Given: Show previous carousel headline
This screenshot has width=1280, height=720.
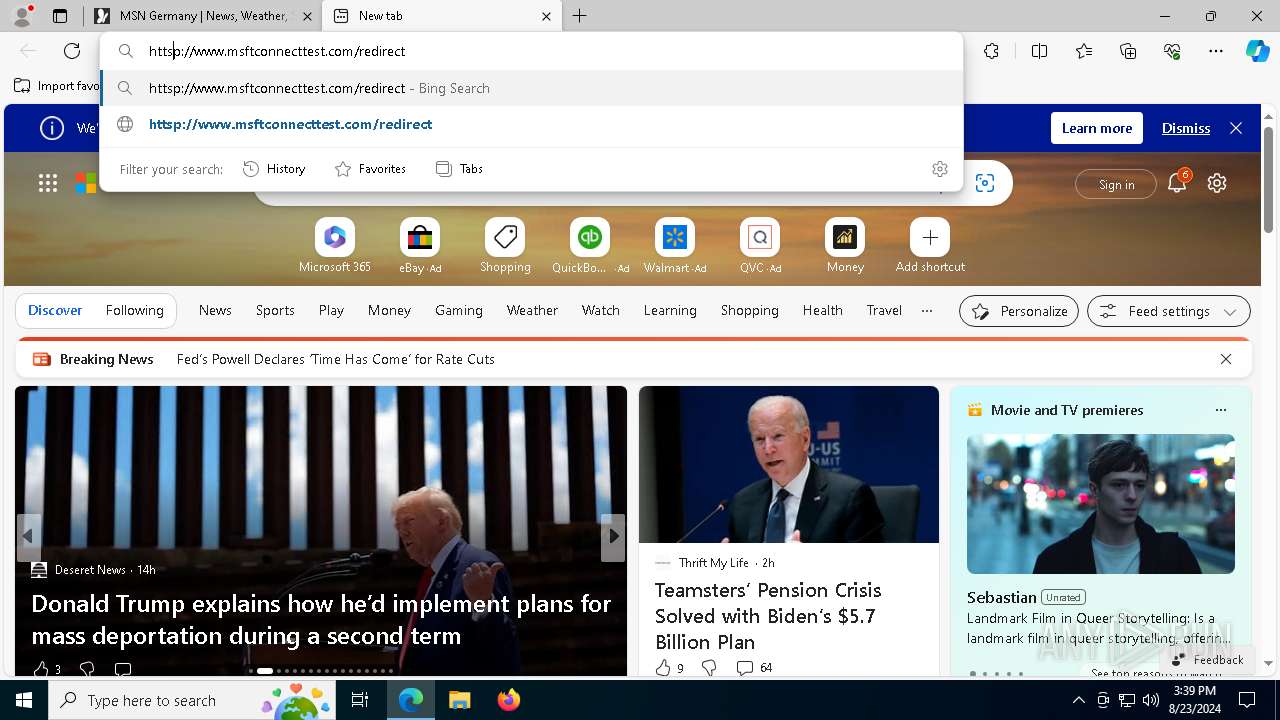Looking at the screenshot, I should 29,537.
